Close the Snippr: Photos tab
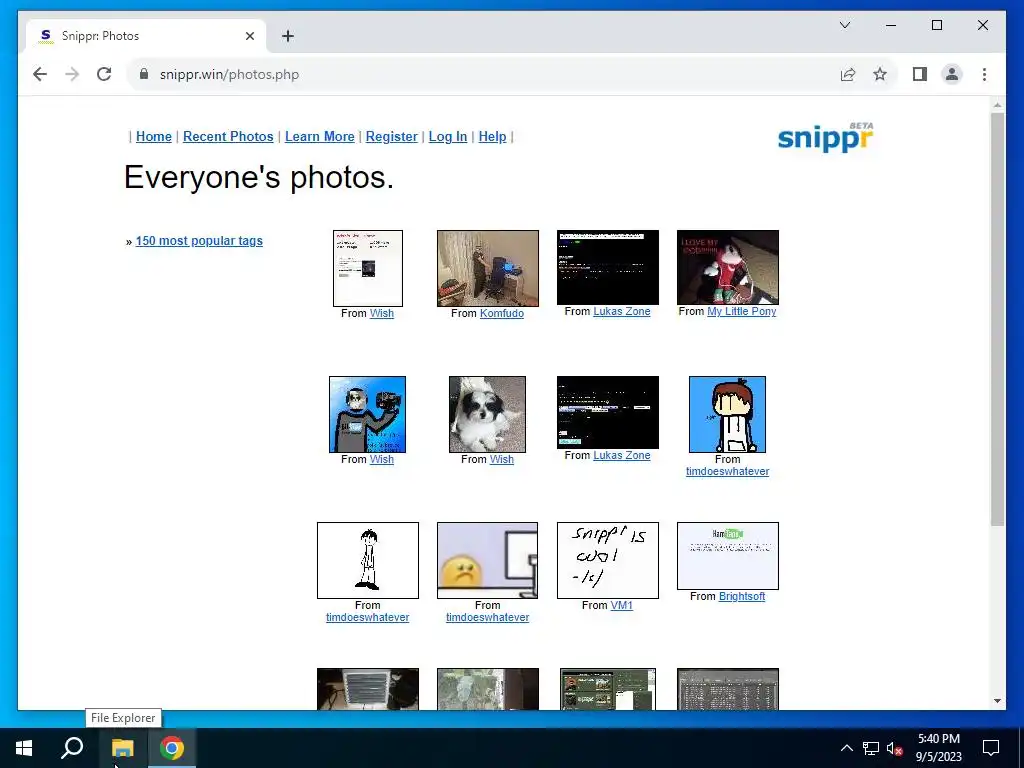Viewport: 1024px width, 768px height. [x=249, y=36]
